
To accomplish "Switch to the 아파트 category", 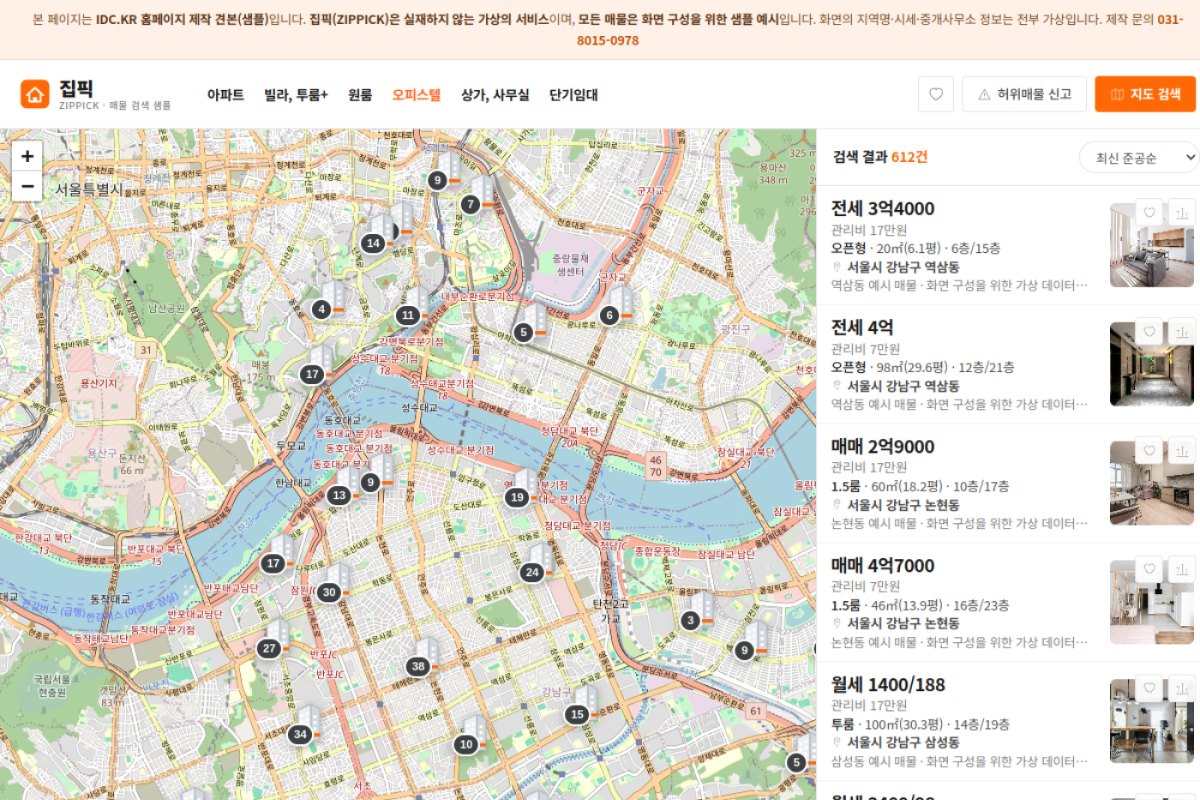I will pyautogui.click(x=226, y=95).
